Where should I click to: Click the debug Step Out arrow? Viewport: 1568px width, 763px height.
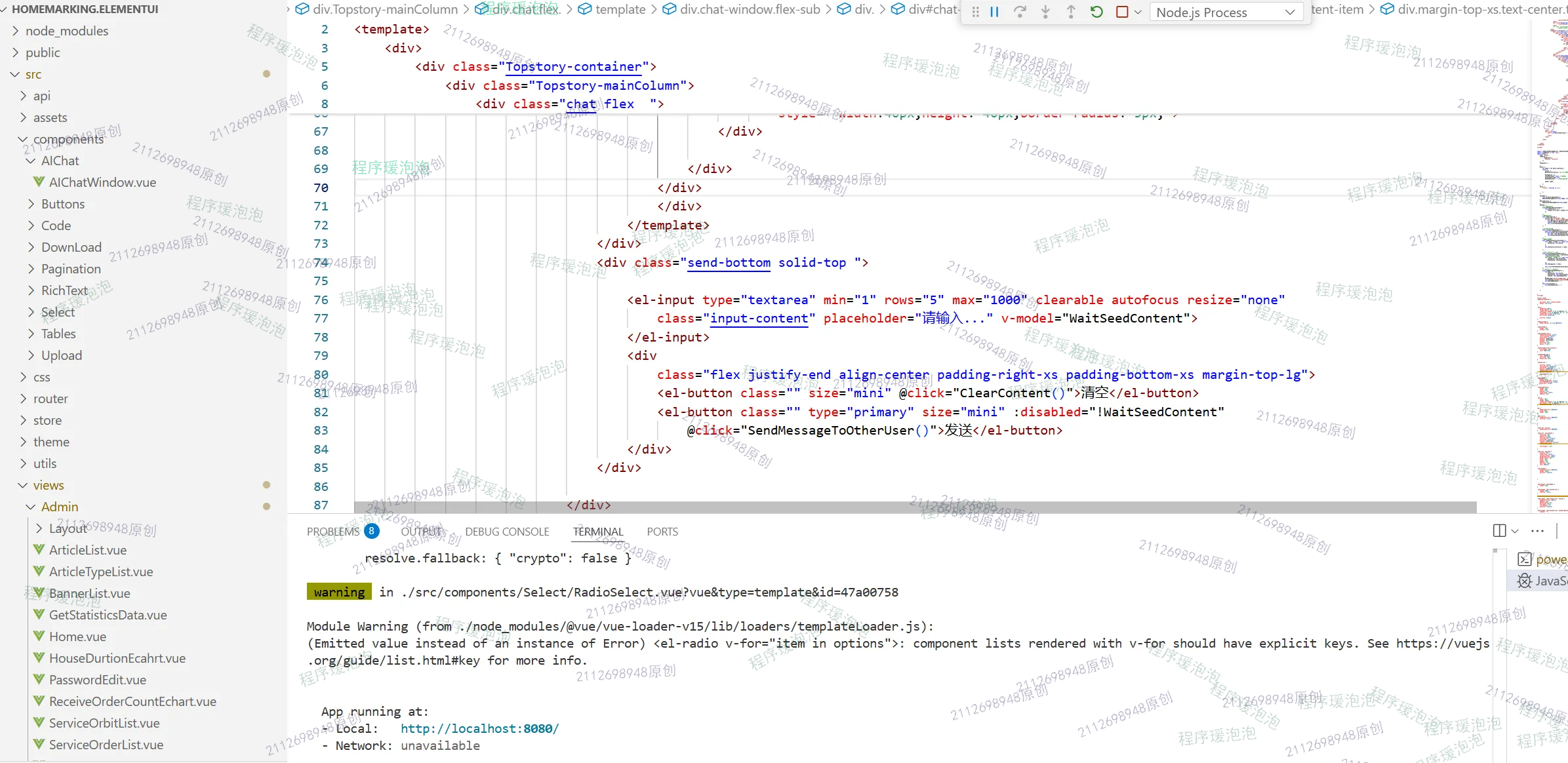click(x=1071, y=12)
